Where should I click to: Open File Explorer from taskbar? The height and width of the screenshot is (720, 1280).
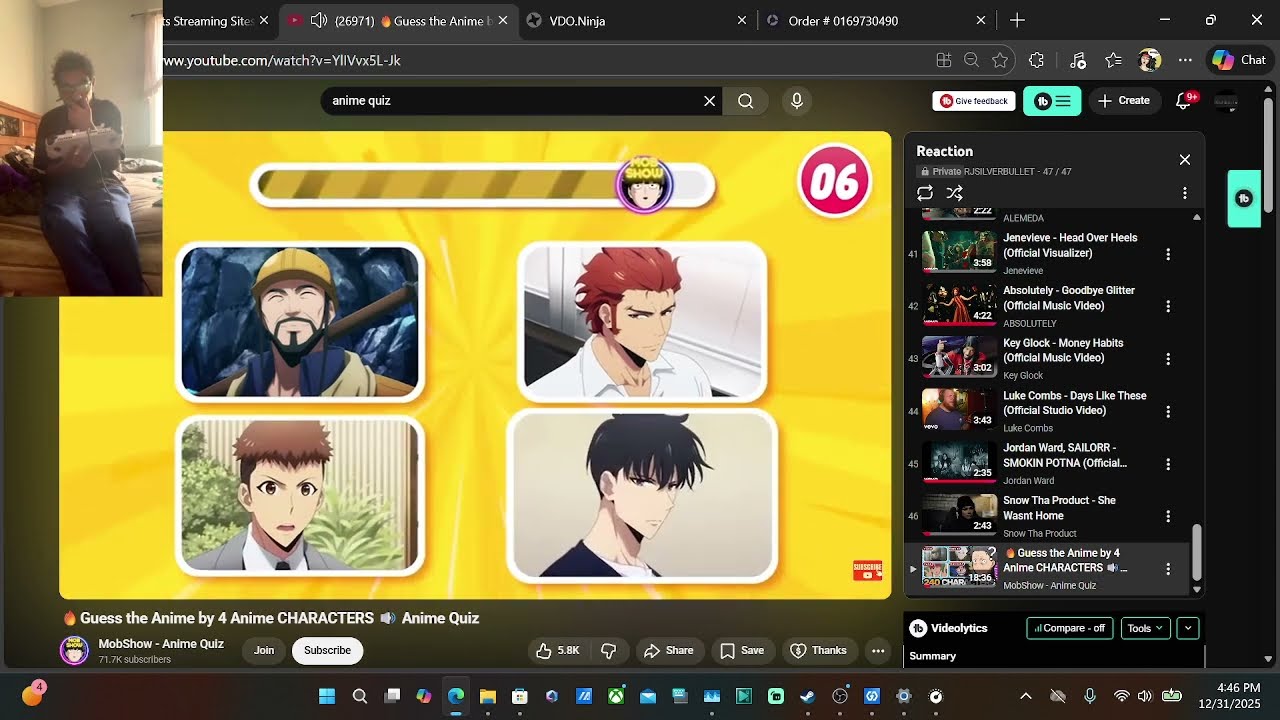coord(488,696)
